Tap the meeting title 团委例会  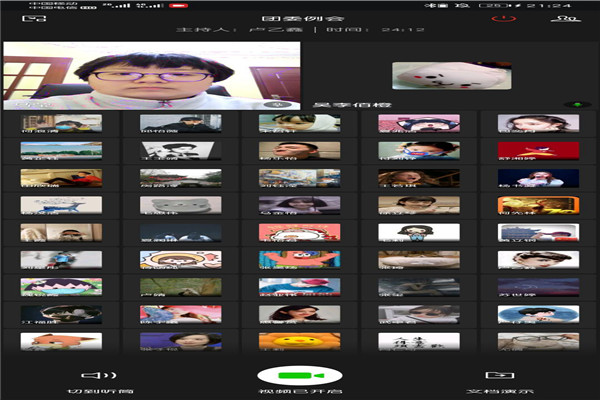(x=299, y=16)
